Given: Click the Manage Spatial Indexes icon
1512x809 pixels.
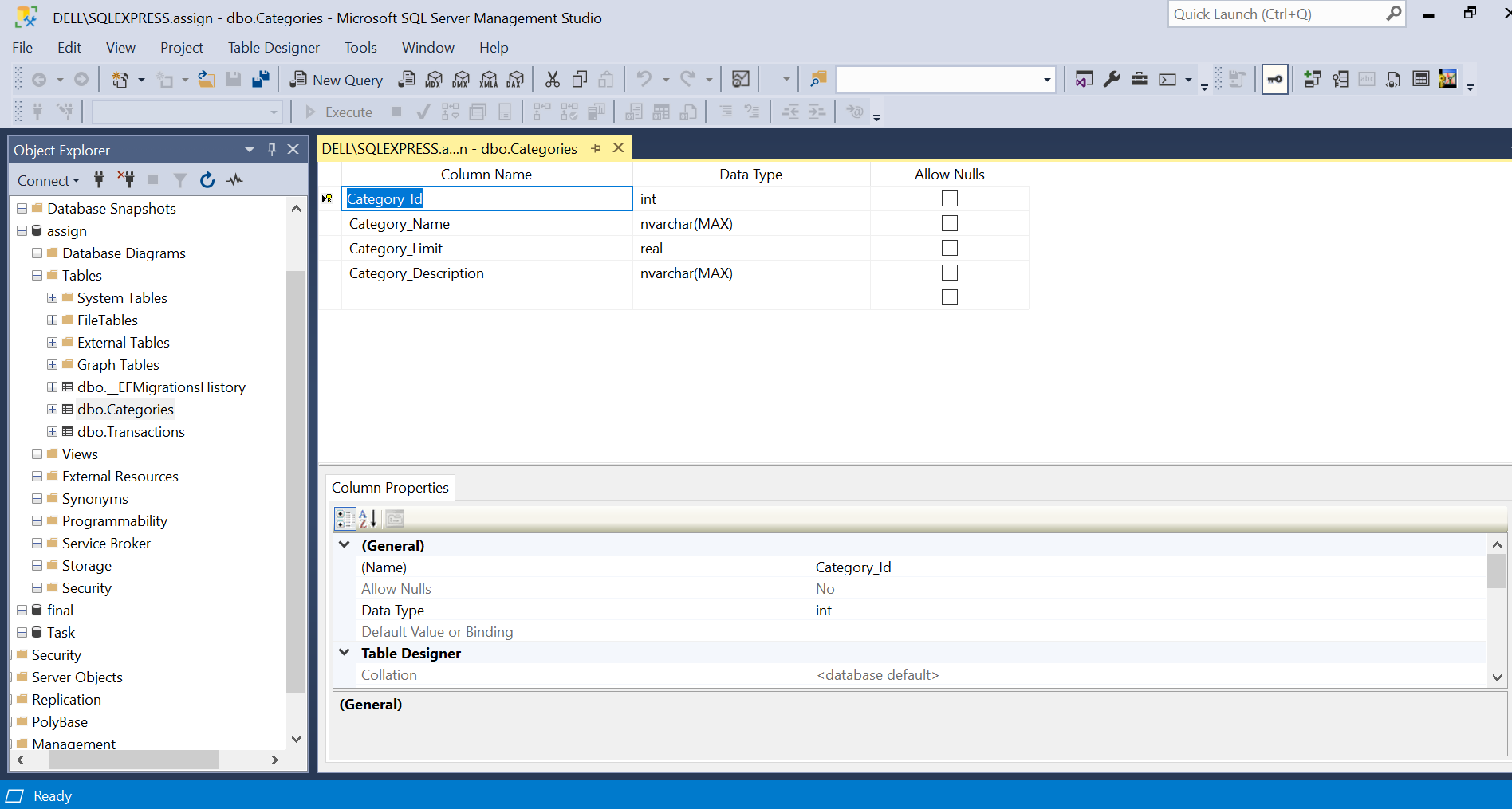Looking at the screenshot, I should (1447, 80).
